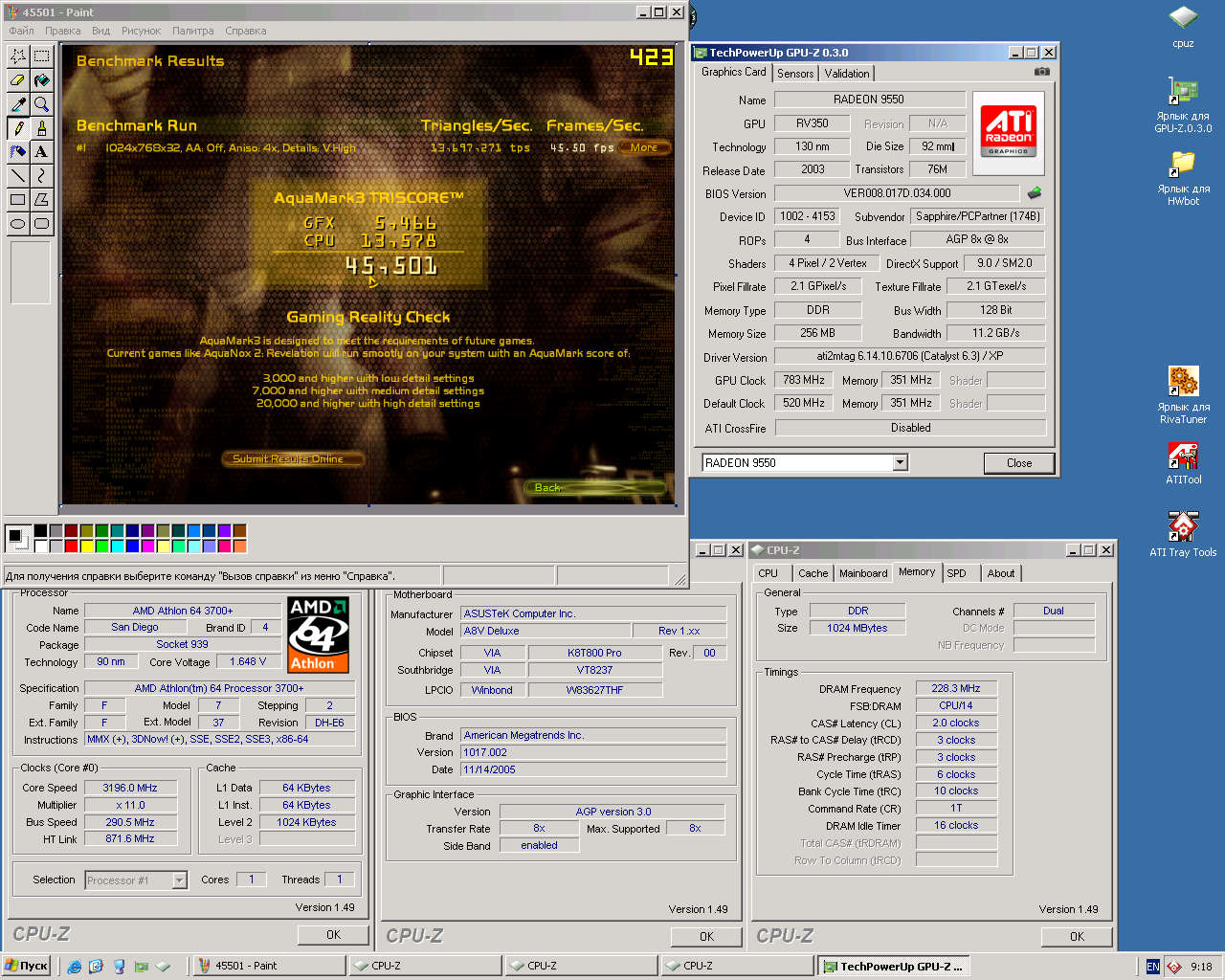The image size is (1225, 980).
Task: Select the Airbrush spray tool
Action: tap(17, 152)
